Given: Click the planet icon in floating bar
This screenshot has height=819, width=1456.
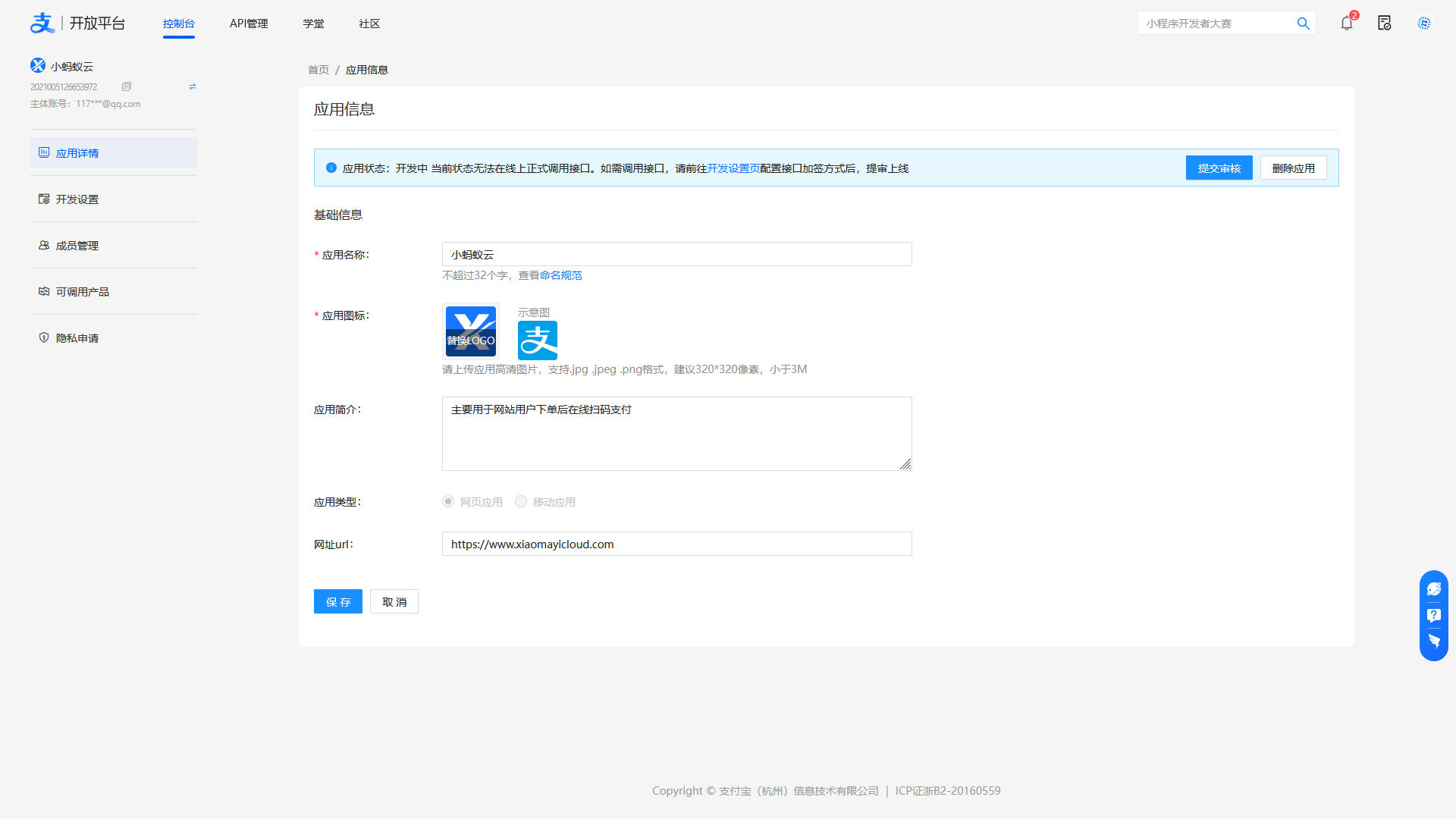Looking at the screenshot, I should [1433, 589].
